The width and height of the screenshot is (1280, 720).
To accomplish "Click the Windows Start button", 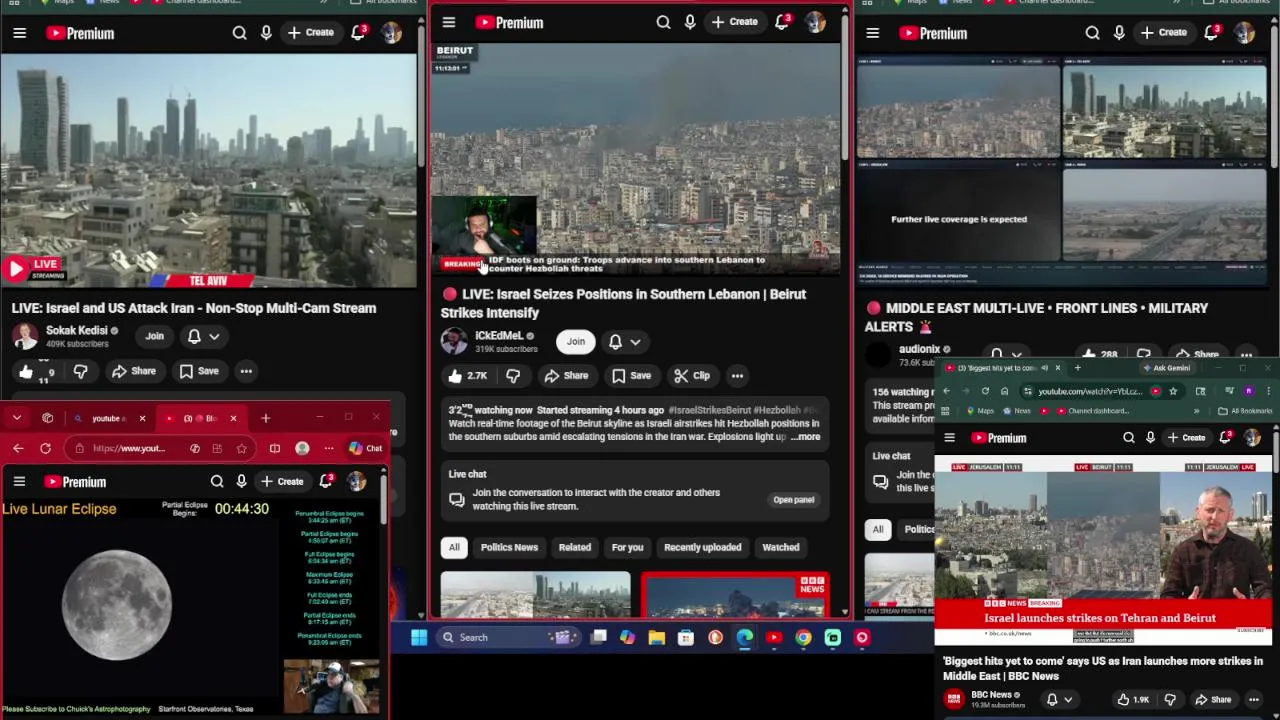I will click(419, 637).
